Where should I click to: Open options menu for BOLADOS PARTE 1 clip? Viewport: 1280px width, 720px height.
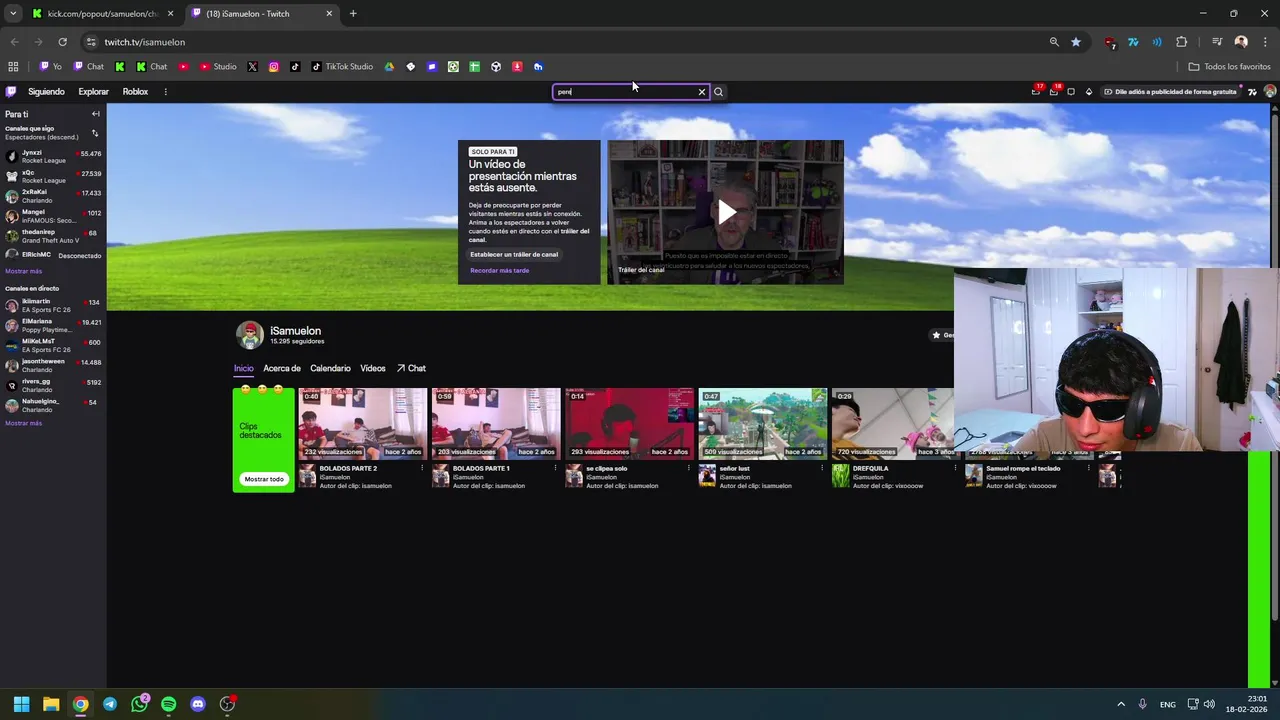click(555, 468)
